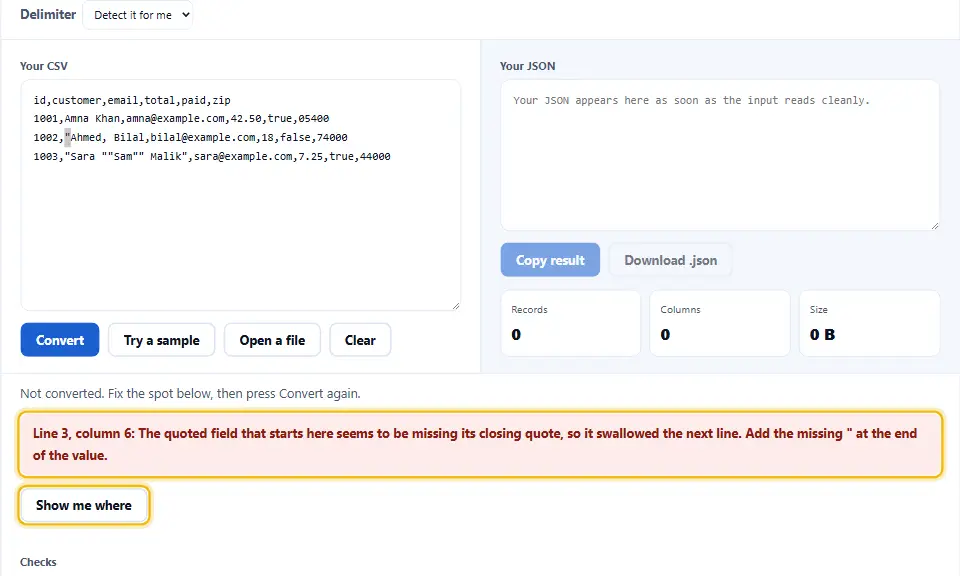960x576 pixels.
Task: Click the resize grip of the CSV textarea
Action: (x=456, y=305)
